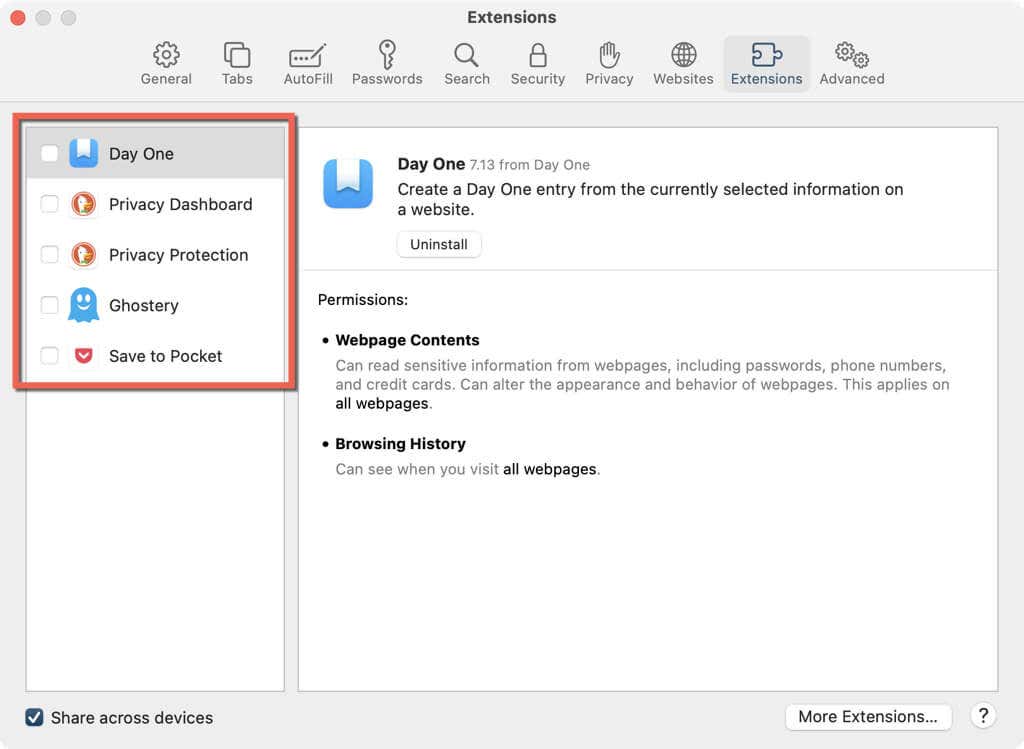Enable the Day One extension checkbox
1024x749 pixels.
tap(50, 153)
